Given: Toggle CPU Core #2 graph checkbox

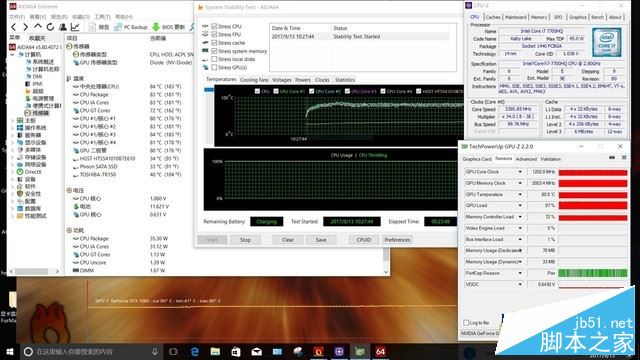Looking at the screenshot, I should (x=312, y=91).
